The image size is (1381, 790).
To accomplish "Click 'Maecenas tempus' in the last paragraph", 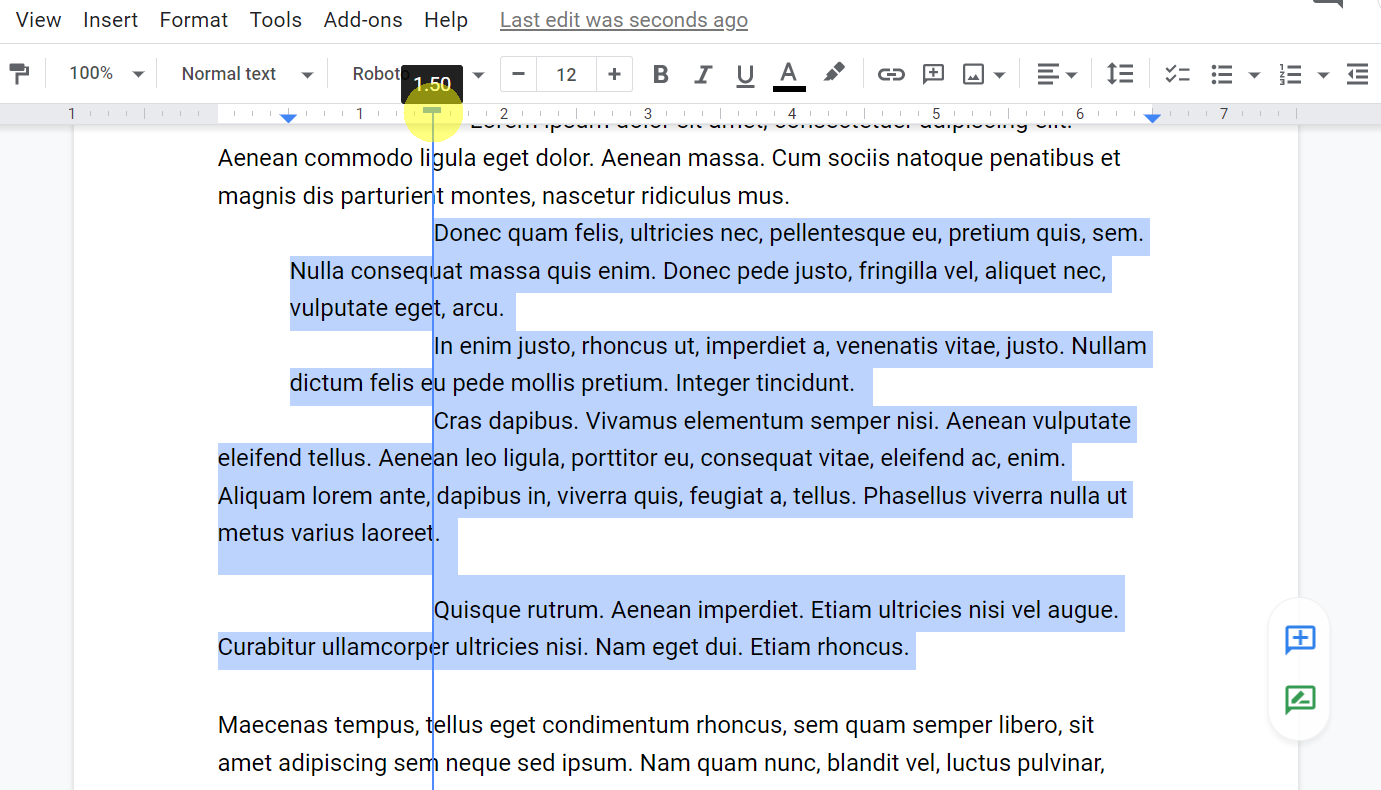I will (x=317, y=725).
